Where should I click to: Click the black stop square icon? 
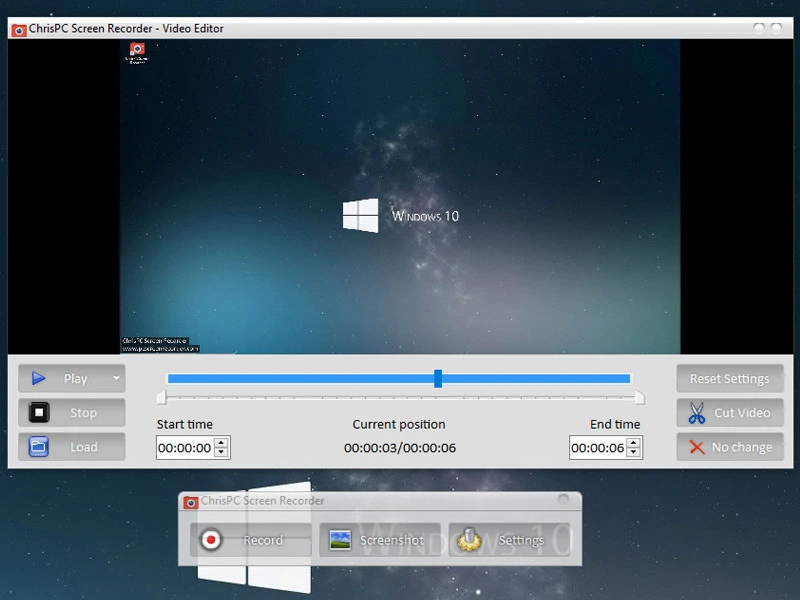(39, 412)
